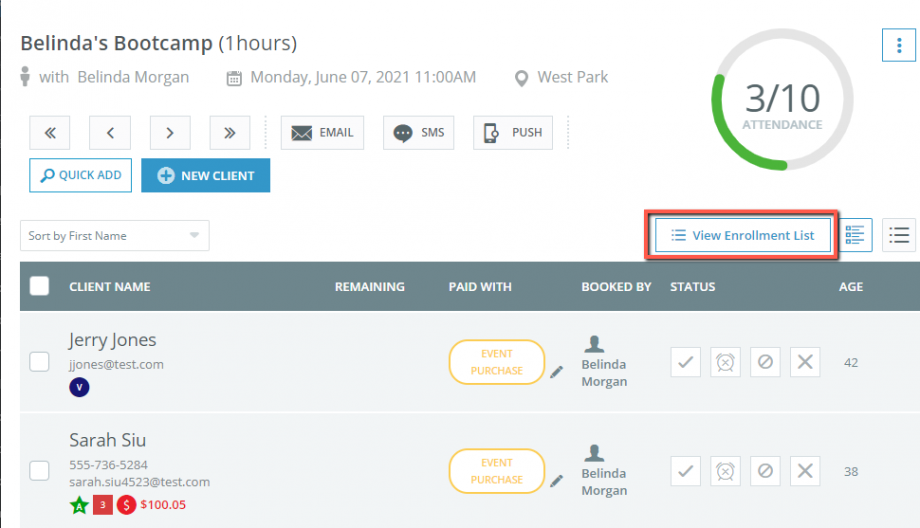Screen dimensions: 920x528
Task: Tick the select-all checkbox in header
Action: pos(39,286)
